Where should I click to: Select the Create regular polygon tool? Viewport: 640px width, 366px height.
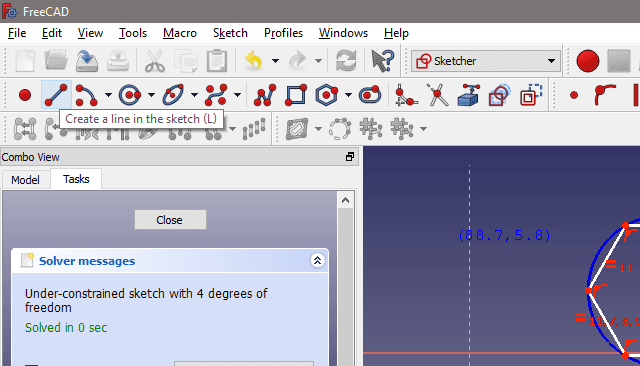point(327,95)
